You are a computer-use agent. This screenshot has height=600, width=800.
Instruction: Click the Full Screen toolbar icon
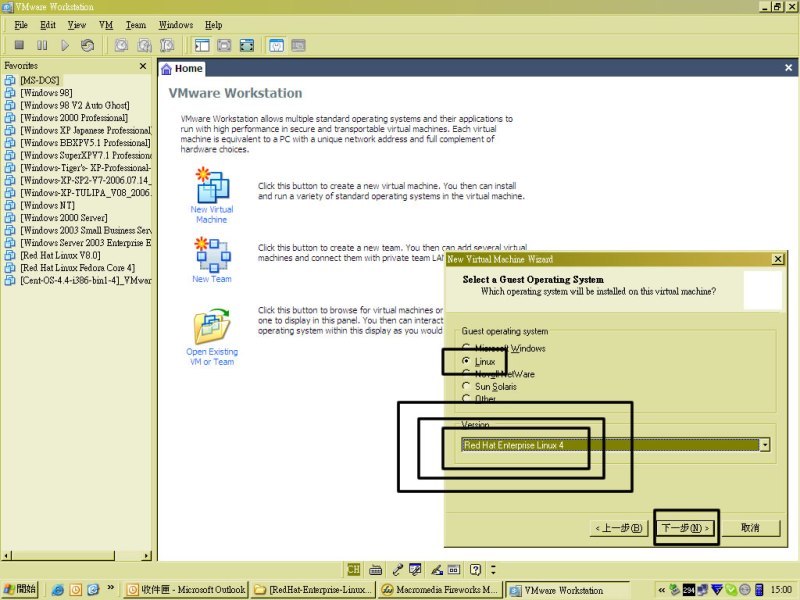click(x=246, y=45)
